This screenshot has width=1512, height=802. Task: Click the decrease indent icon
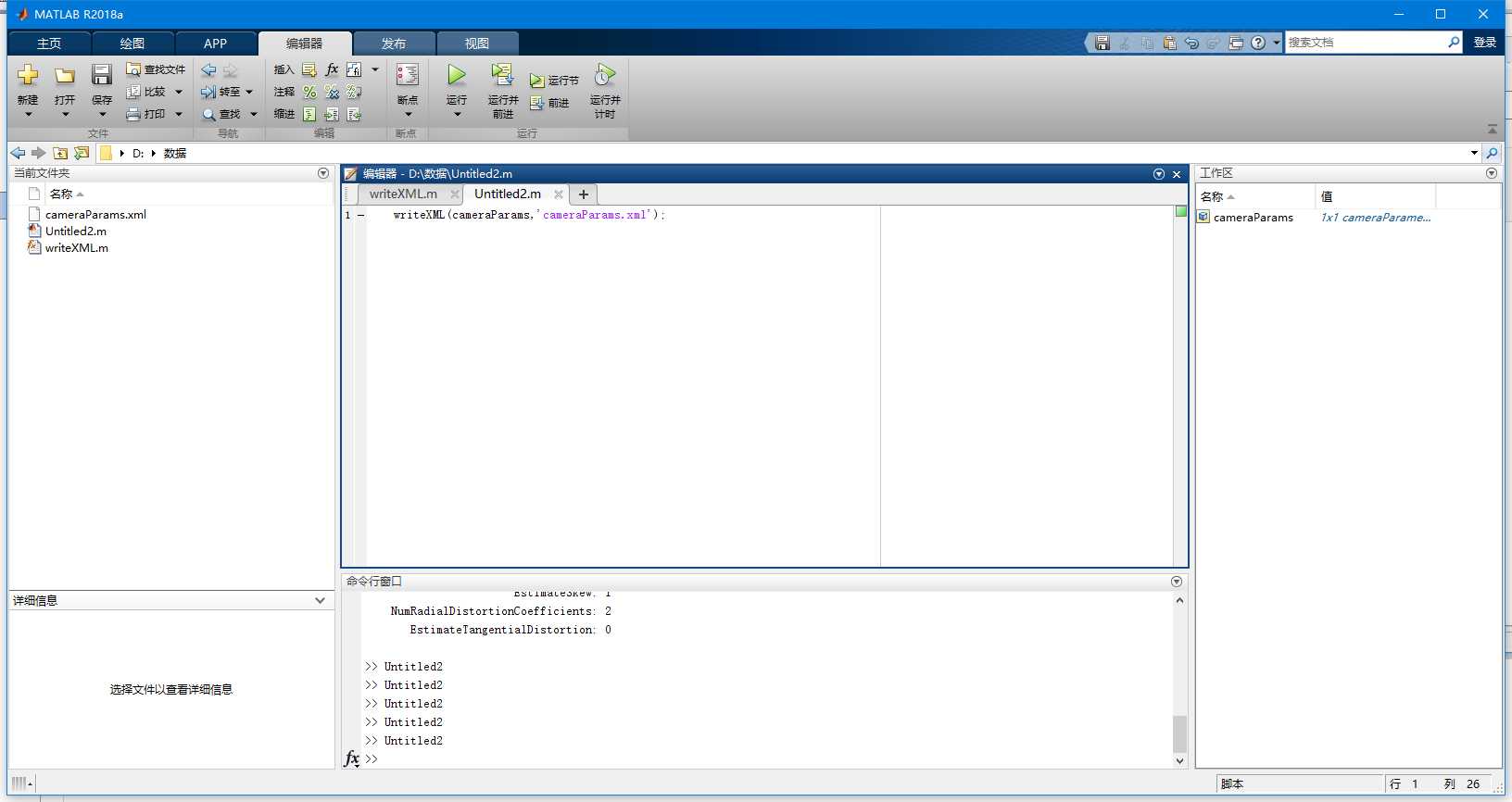pyautogui.click(x=354, y=114)
